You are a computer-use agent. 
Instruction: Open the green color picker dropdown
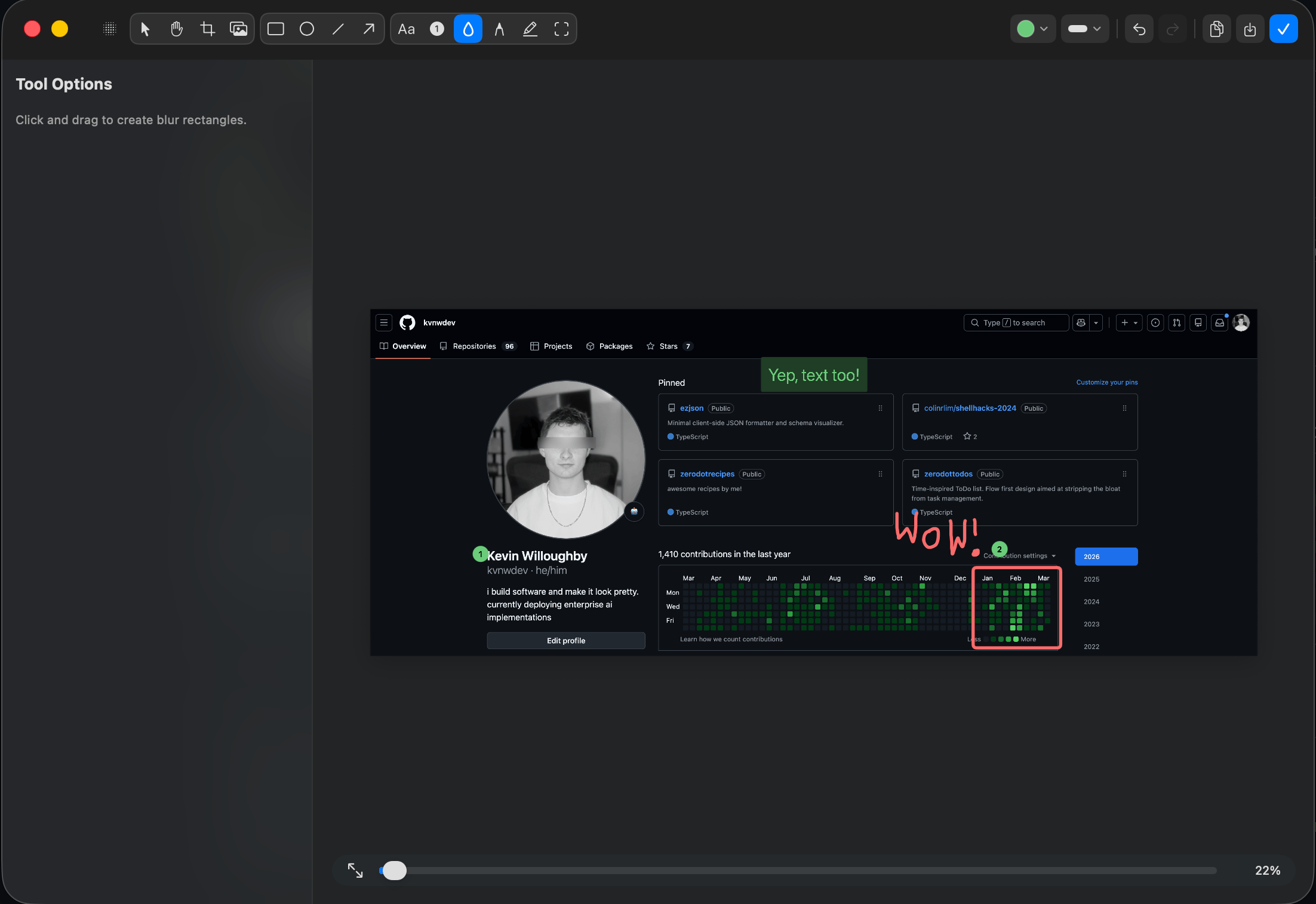[x=1033, y=29]
